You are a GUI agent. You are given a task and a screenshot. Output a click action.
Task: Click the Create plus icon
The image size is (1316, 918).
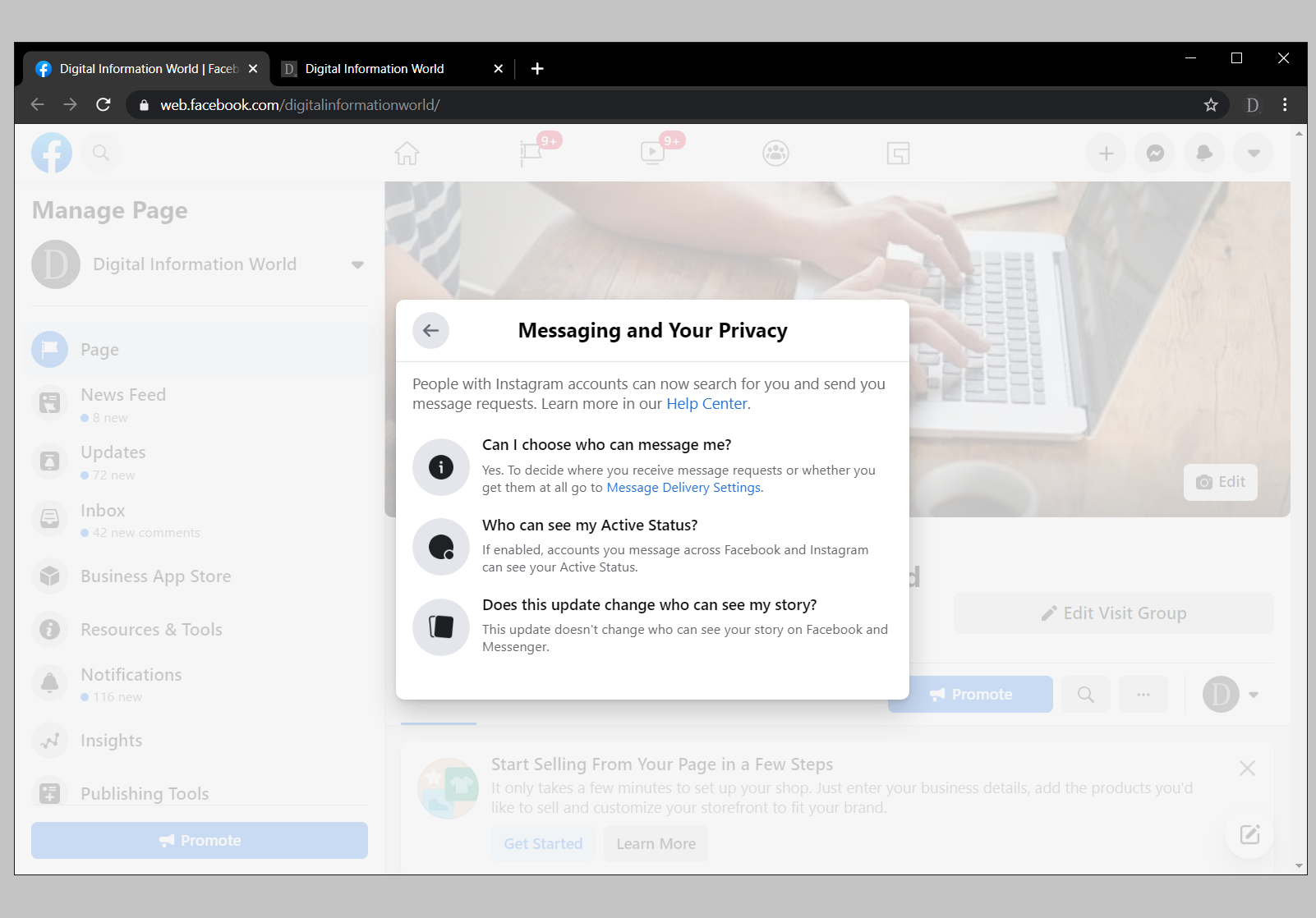1106,153
